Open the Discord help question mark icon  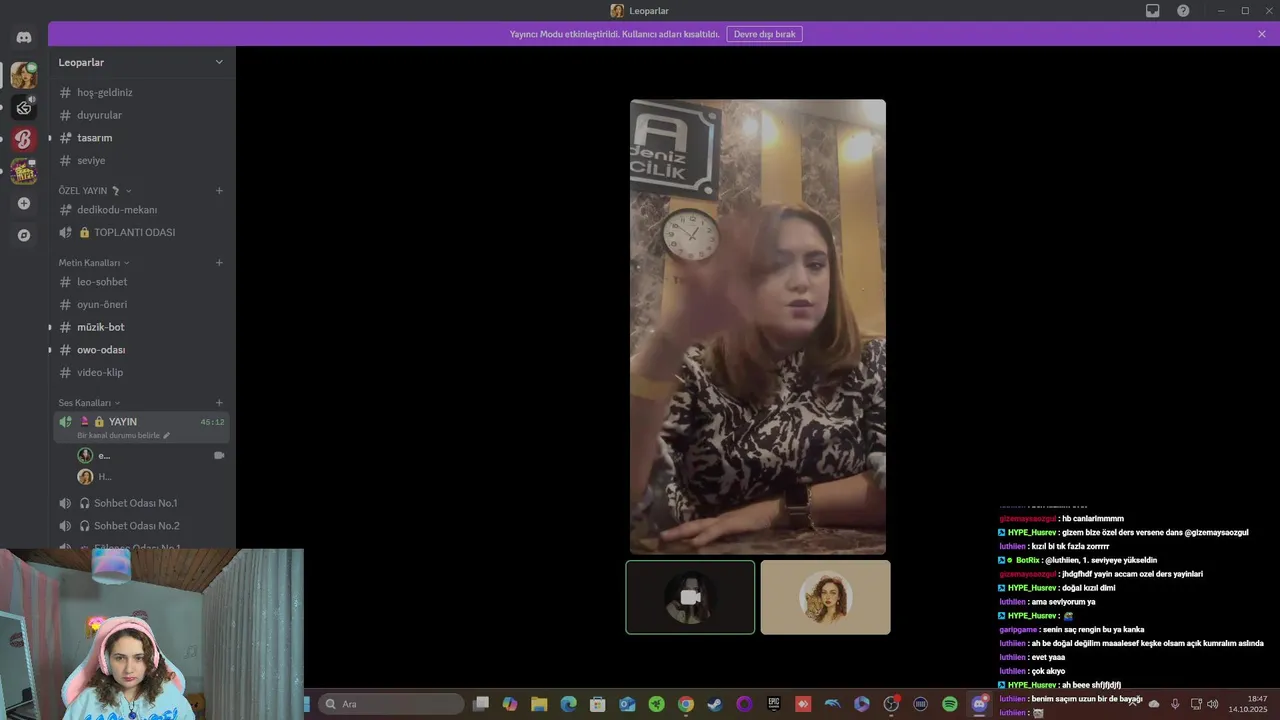pyautogui.click(x=1183, y=11)
